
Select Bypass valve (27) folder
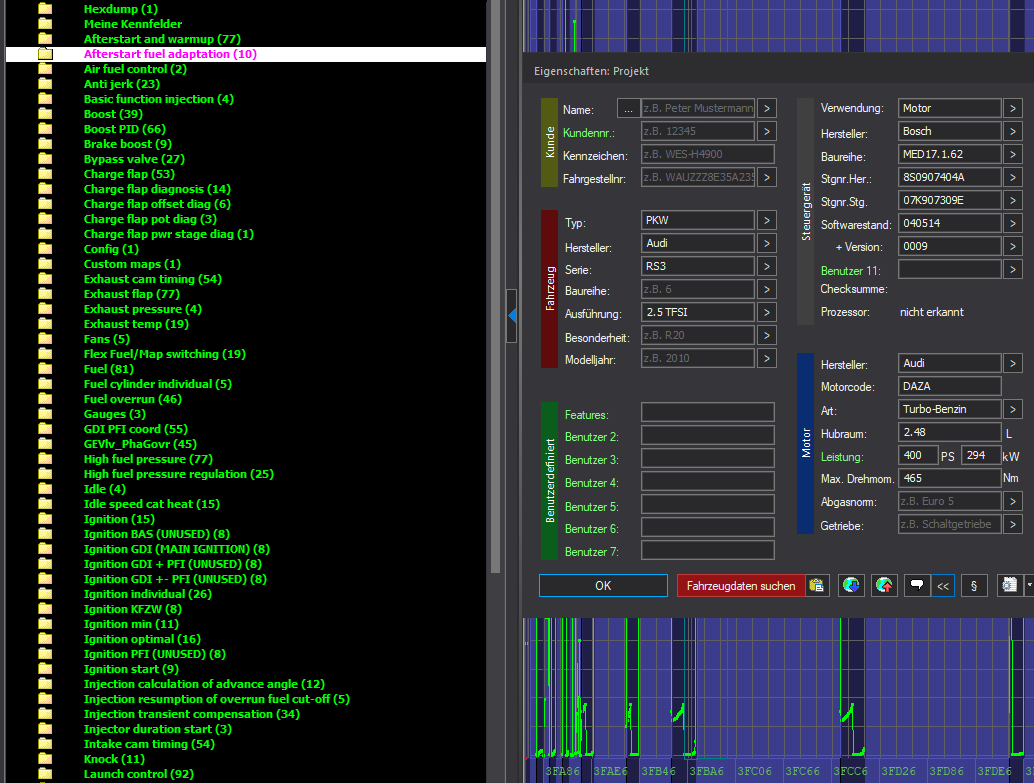point(135,159)
